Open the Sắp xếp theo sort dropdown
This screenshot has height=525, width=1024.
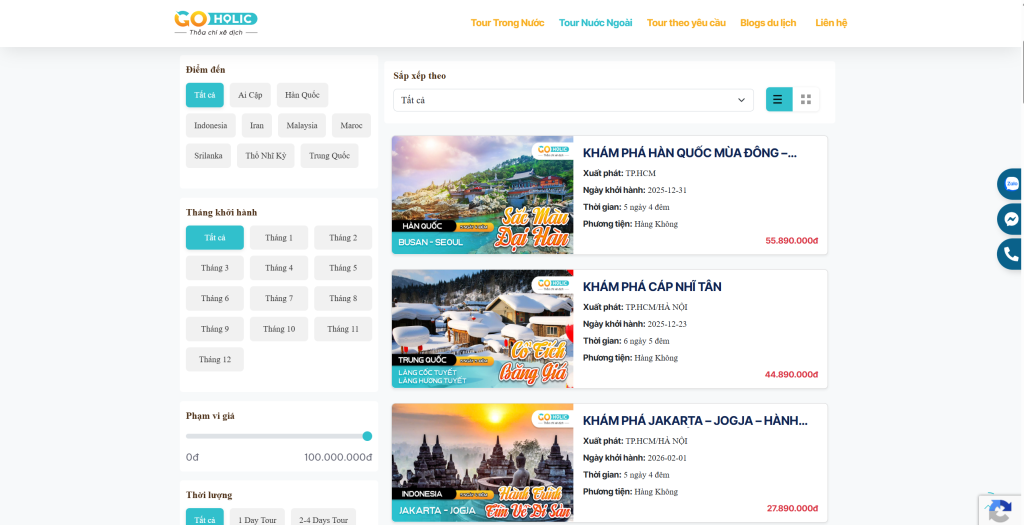[573, 100]
